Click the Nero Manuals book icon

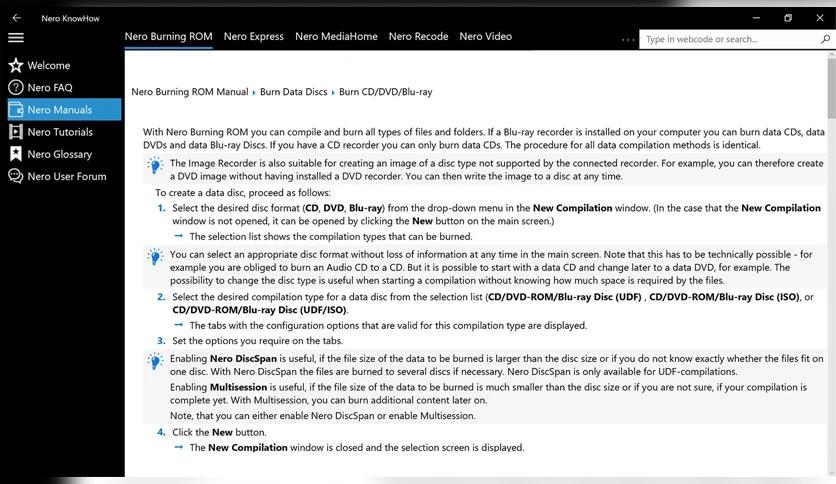(15, 109)
